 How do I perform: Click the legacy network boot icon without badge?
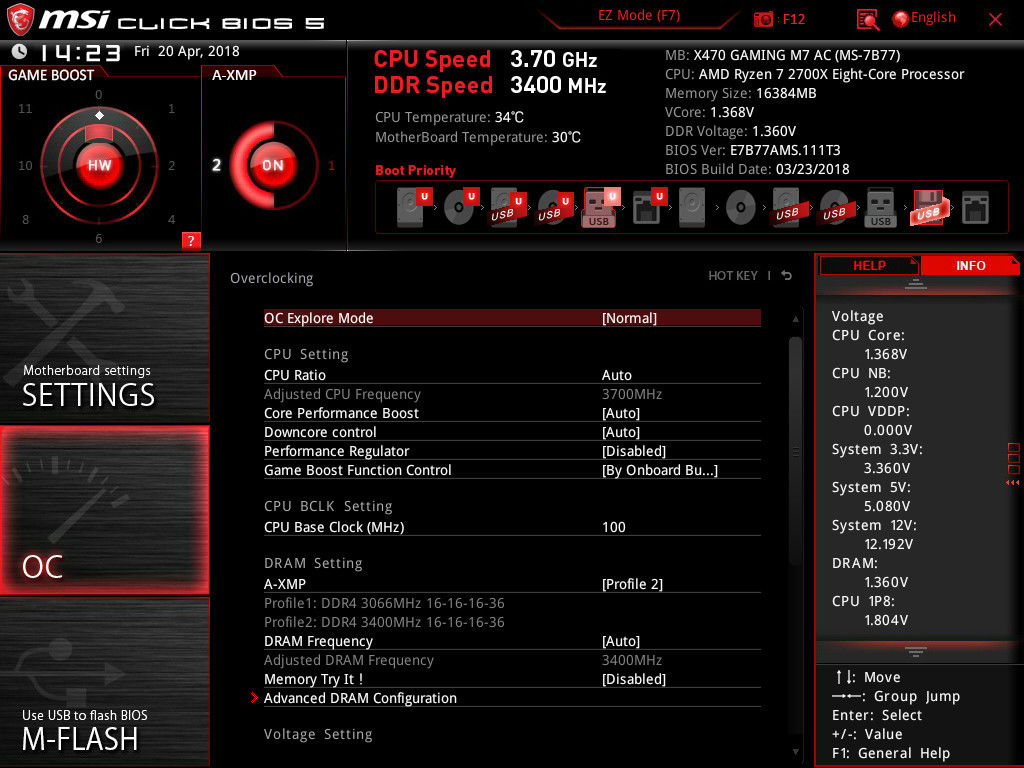pos(975,208)
